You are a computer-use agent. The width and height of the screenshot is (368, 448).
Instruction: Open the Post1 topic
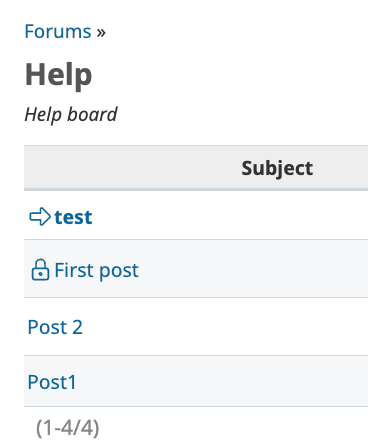click(x=52, y=382)
